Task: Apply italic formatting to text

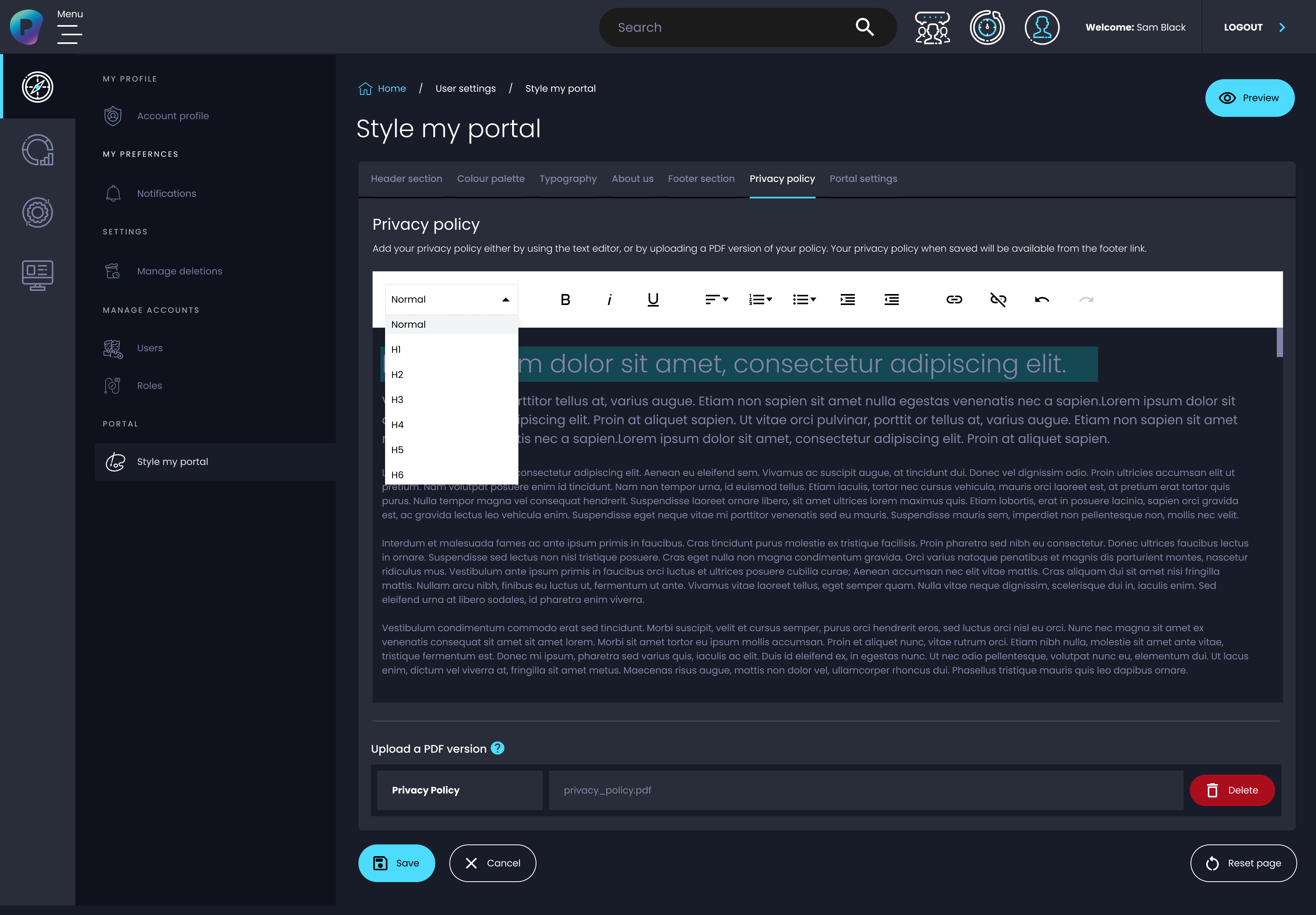Action: (609, 300)
